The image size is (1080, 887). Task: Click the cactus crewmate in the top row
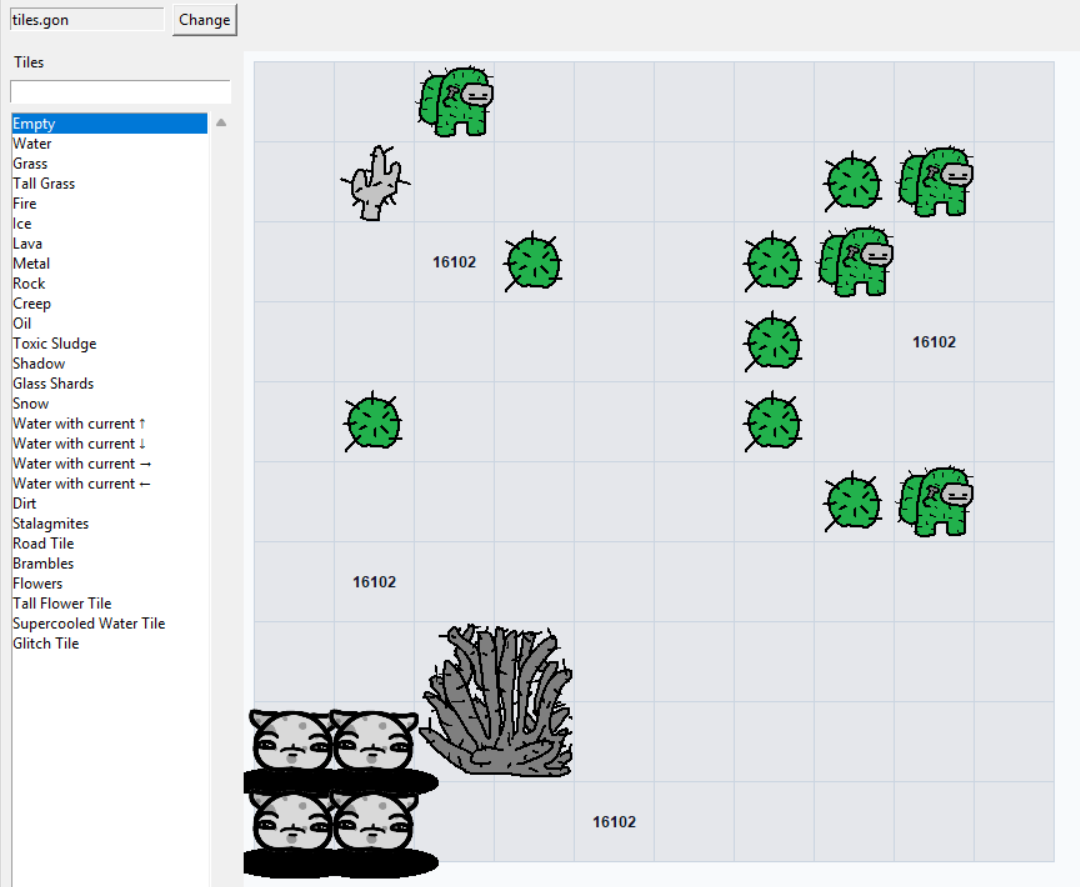point(455,102)
